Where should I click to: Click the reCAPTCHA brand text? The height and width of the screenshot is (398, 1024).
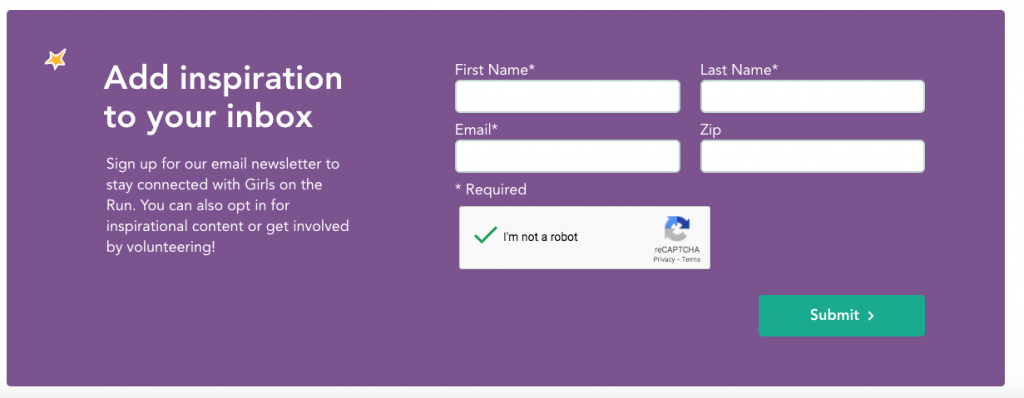click(677, 250)
